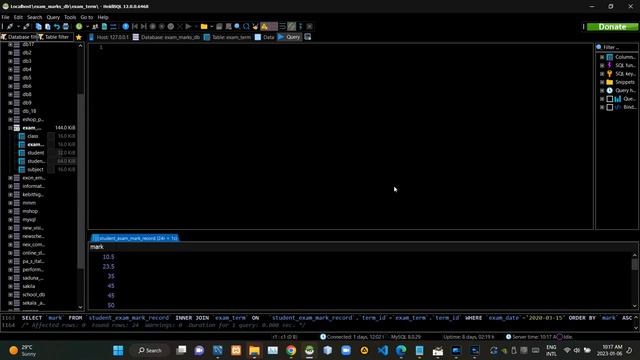Select the student_exam_mark_record result tab

coord(135,238)
